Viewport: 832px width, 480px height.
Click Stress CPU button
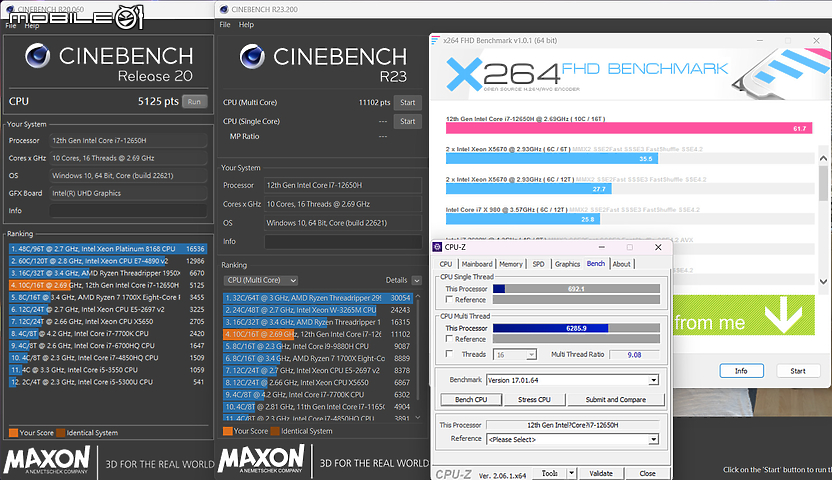coord(534,399)
